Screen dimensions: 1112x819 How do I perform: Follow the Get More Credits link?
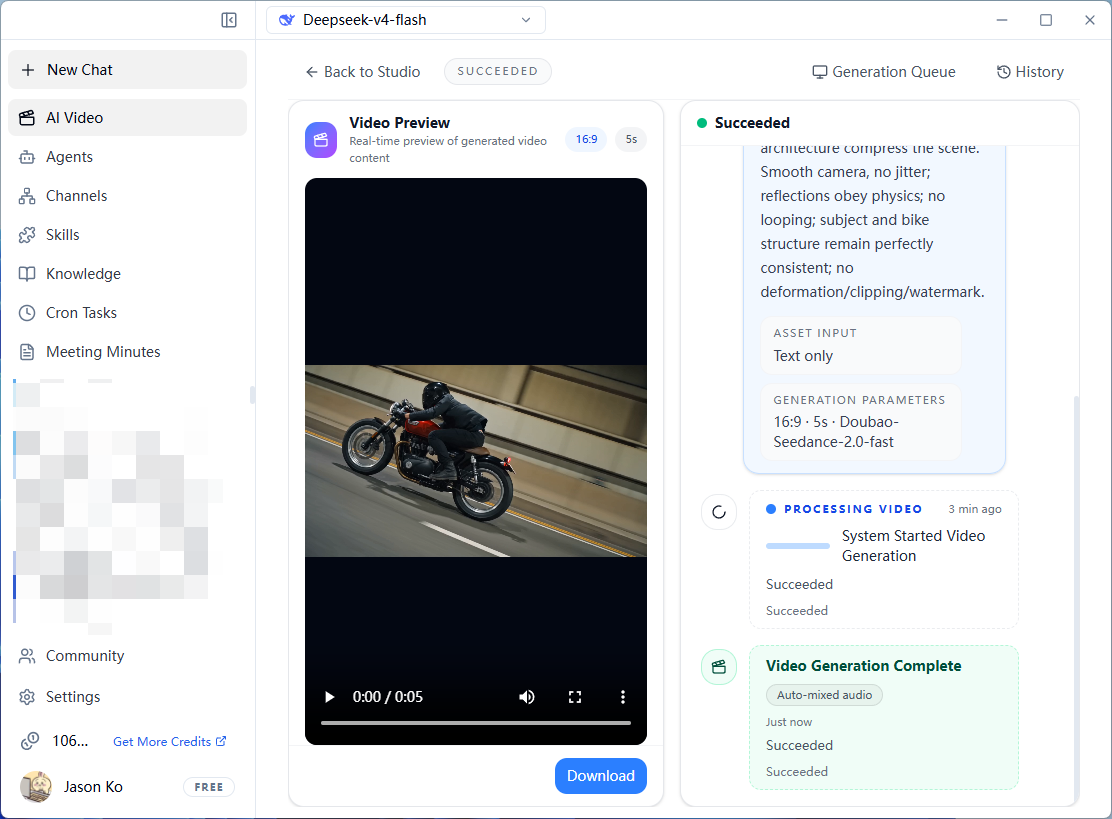pyautogui.click(x=169, y=741)
